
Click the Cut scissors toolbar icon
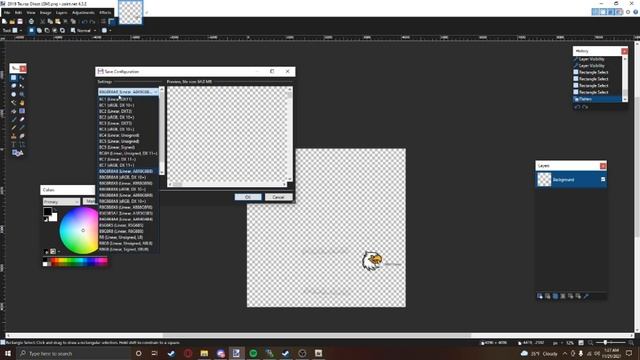click(x=42, y=21)
